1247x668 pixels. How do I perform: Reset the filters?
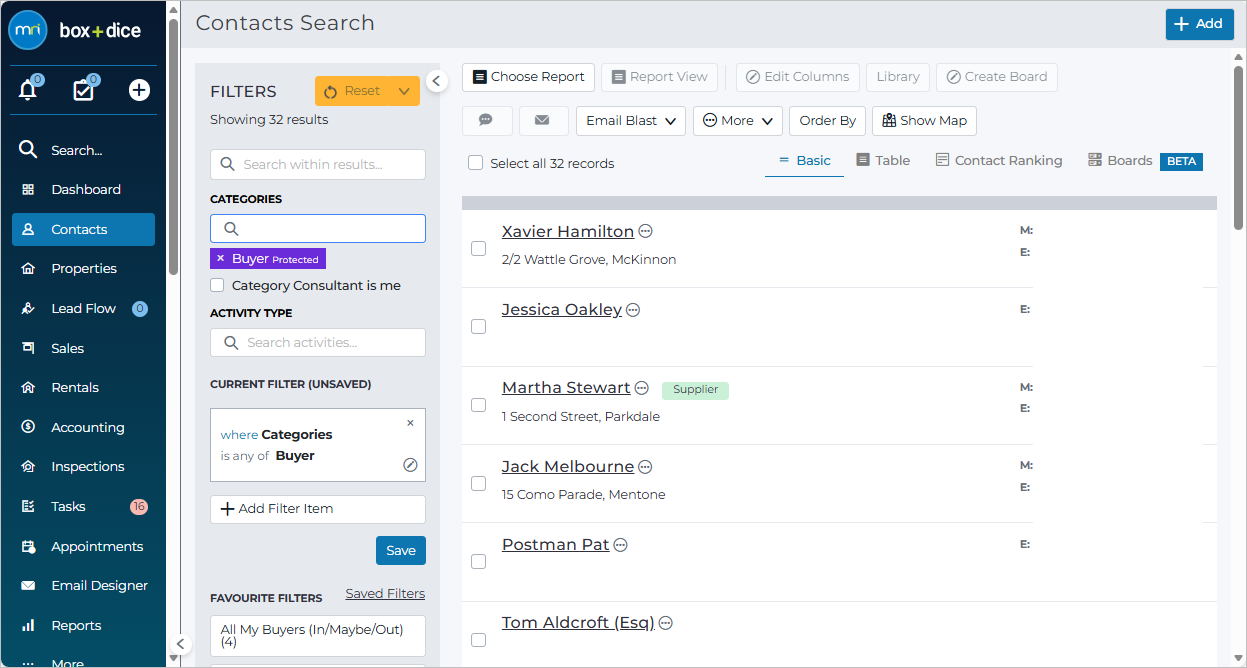(353, 91)
